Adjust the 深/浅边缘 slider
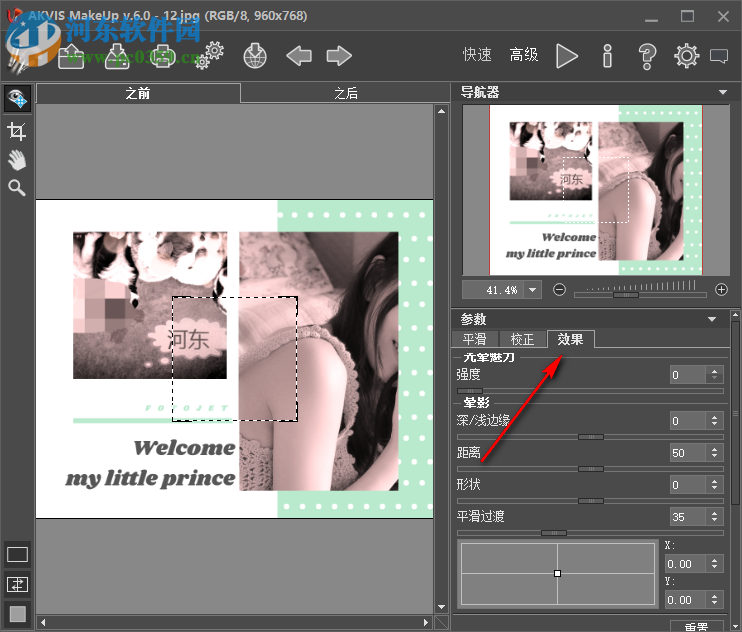 (x=591, y=437)
